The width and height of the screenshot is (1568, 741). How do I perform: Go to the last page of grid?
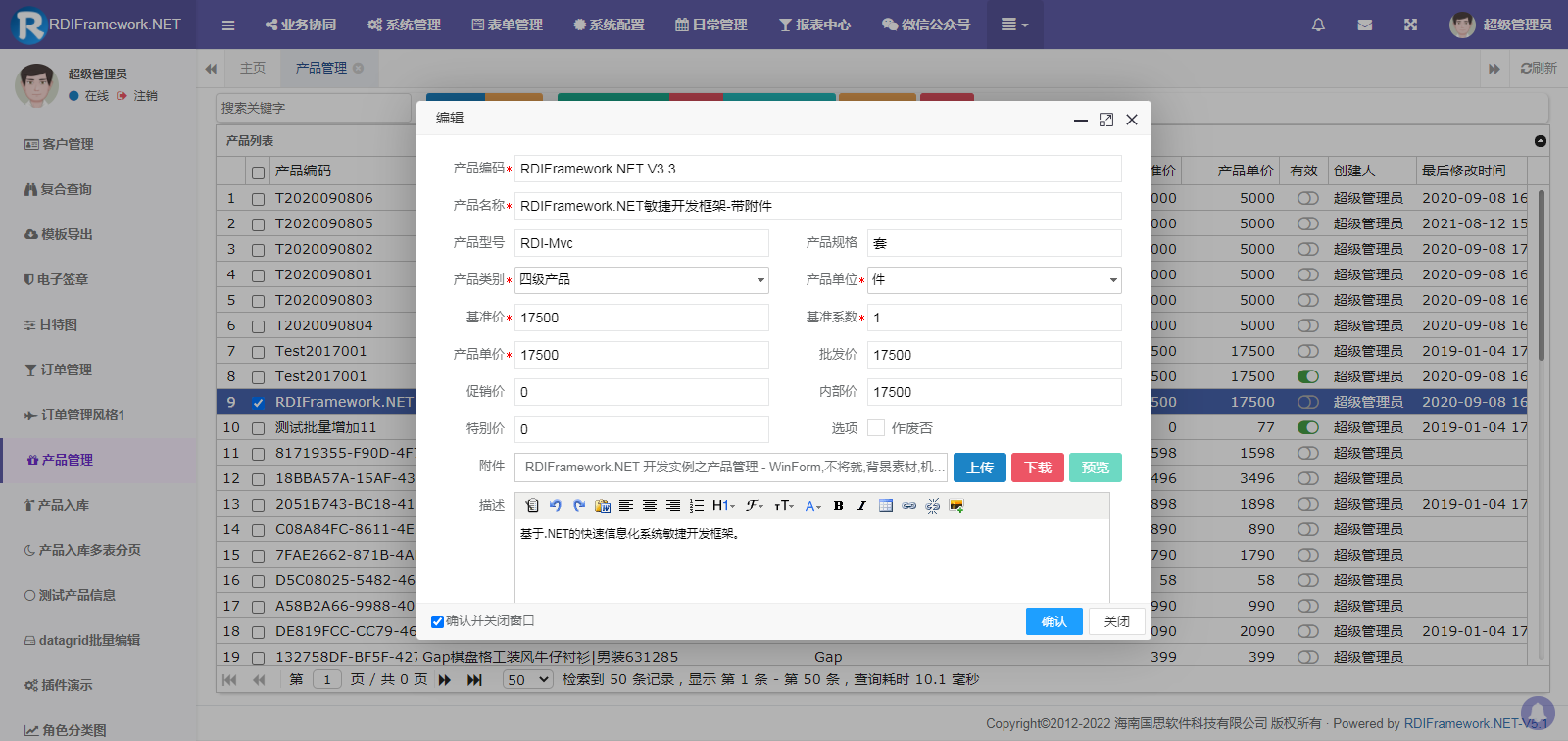click(x=474, y=680)
